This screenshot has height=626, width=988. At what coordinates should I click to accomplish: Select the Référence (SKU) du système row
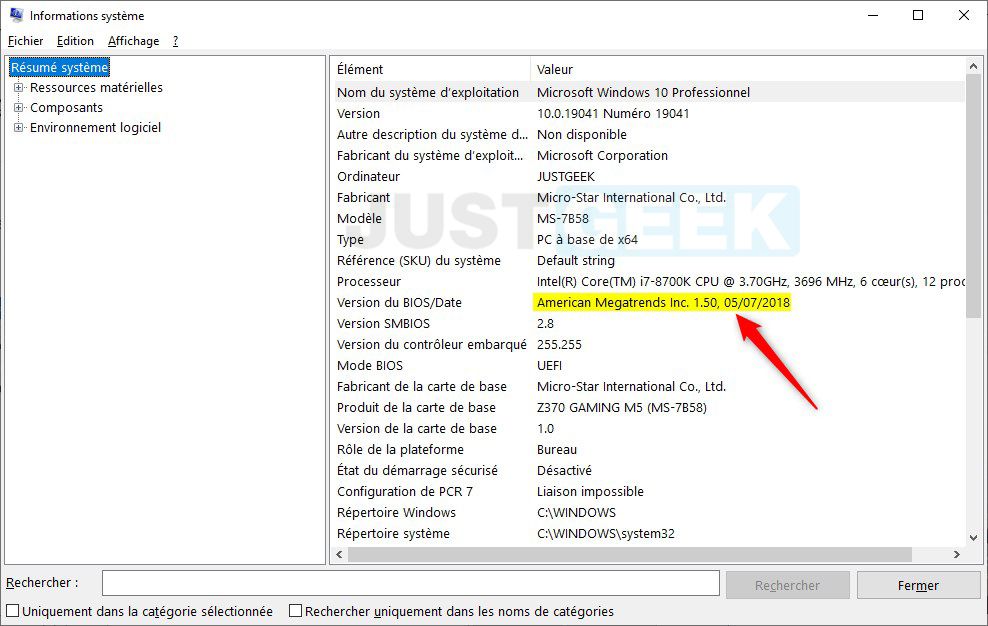pyautogui.click(x=648, y=260)
